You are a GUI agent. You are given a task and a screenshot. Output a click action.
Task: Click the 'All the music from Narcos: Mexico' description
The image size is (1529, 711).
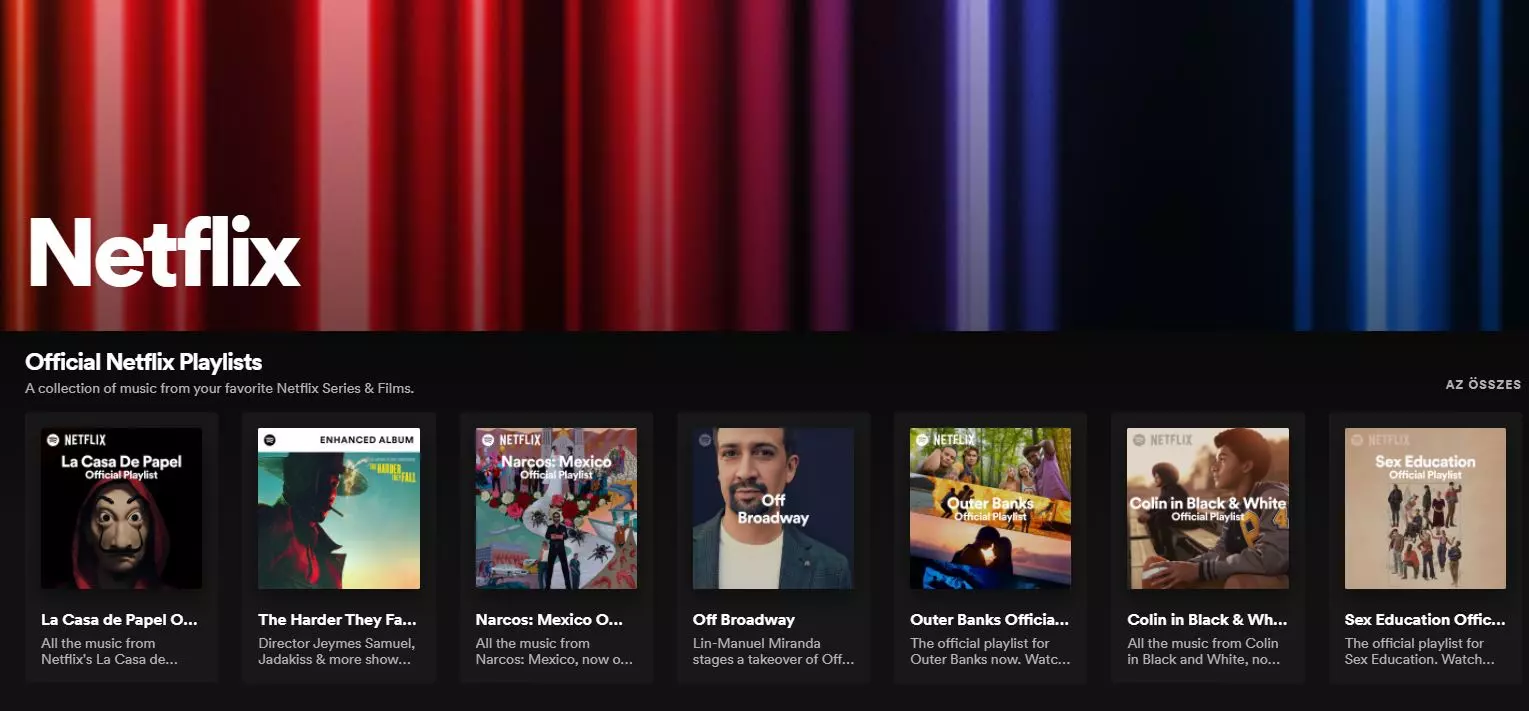coord(555,651)
